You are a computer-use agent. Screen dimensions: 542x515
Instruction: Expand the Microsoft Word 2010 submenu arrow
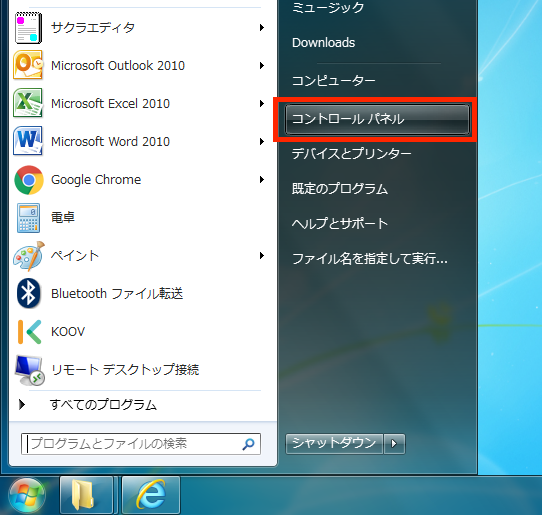[262, 141]
